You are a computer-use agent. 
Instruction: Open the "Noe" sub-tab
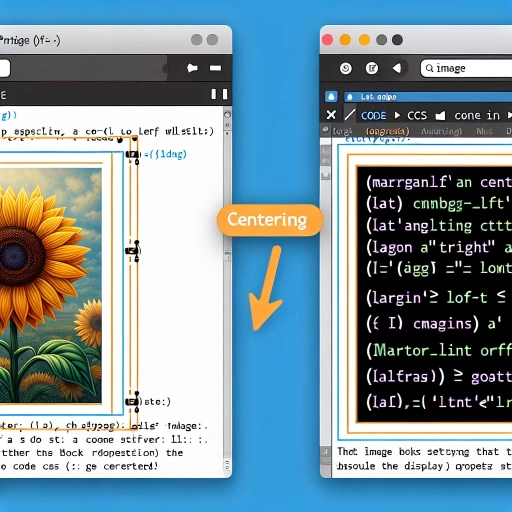click(484, 131)
